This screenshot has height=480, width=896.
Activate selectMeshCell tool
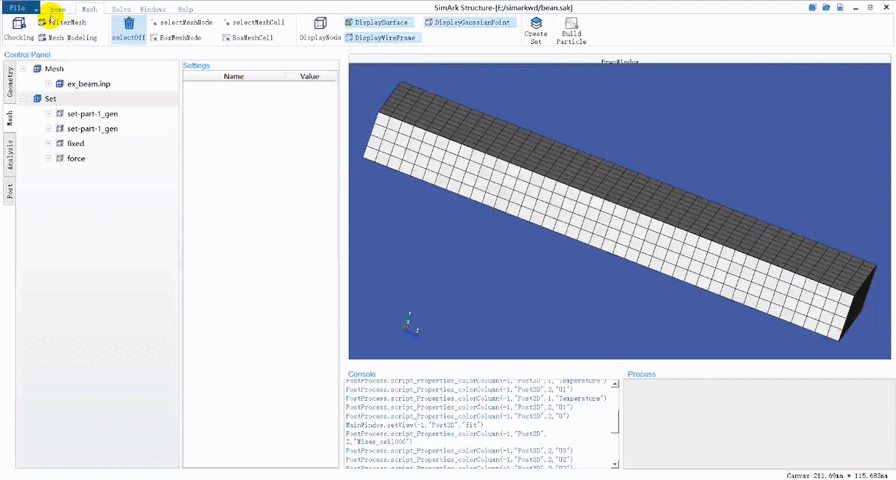click(254, 22)
